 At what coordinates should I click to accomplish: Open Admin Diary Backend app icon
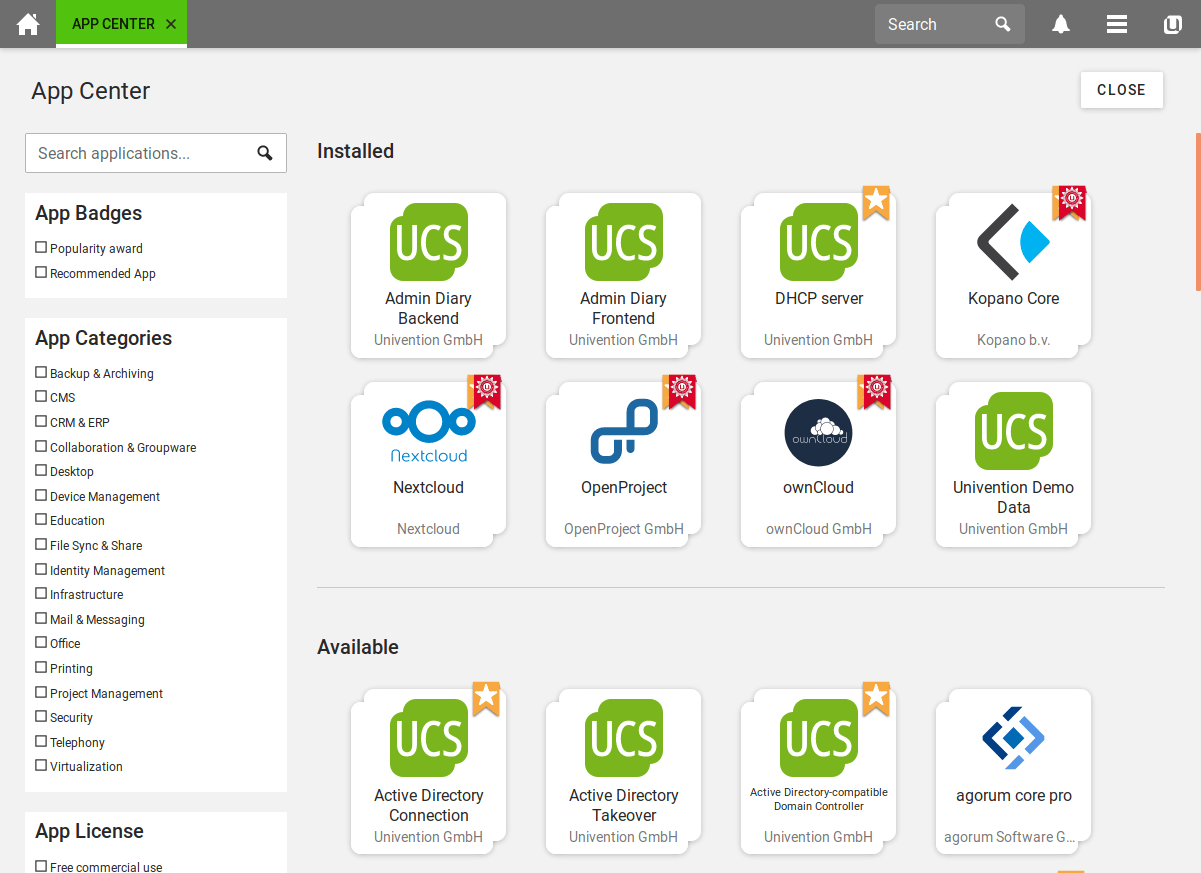click(429, 242)
